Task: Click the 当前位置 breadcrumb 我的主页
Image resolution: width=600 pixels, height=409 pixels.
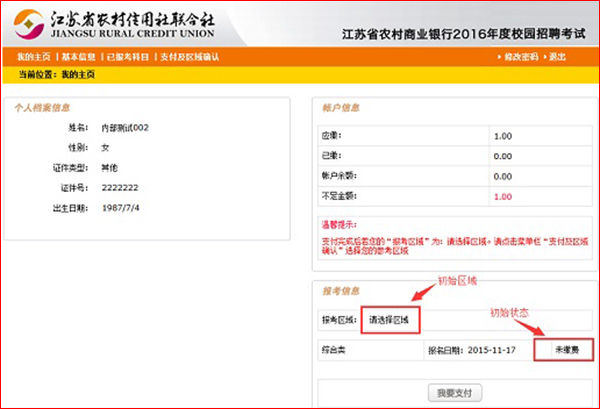Action: 78,75
